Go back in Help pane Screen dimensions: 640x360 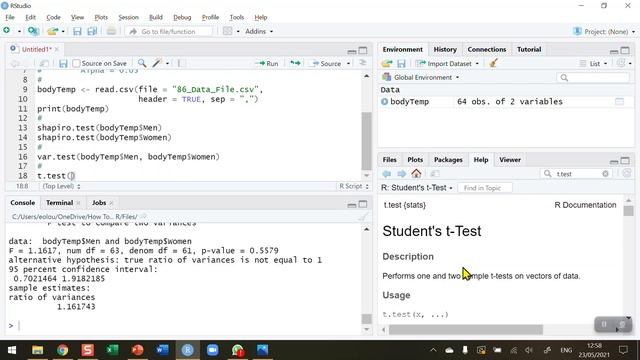pyautogui.click(x=387, y=174)
